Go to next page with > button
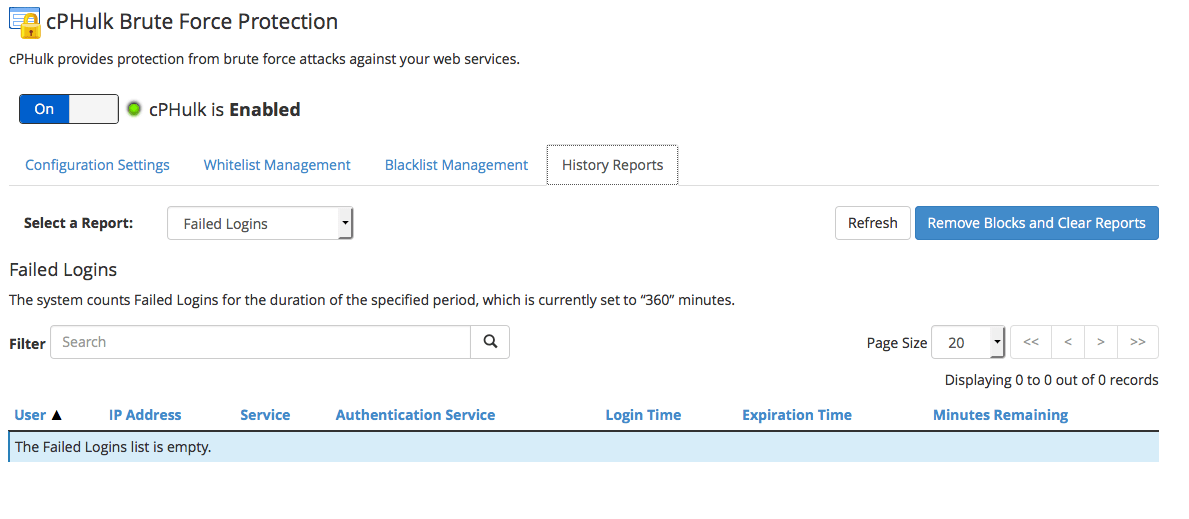 tap(1101, 342)
